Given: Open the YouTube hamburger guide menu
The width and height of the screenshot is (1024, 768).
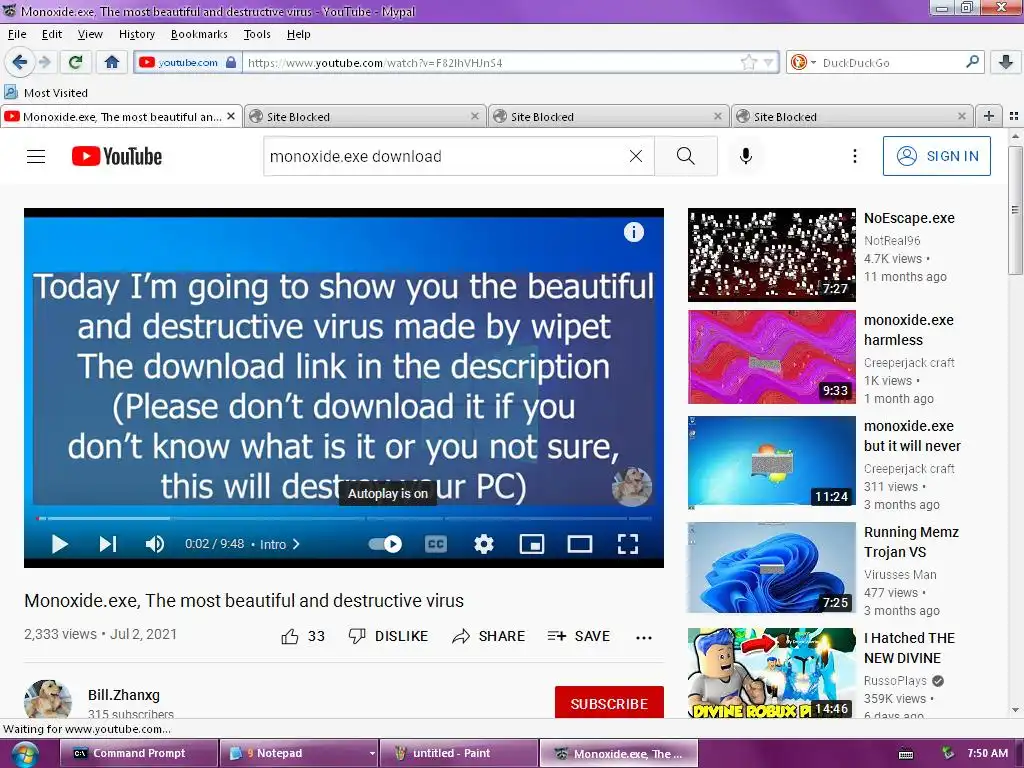Looking at the screenshot, I should coord(36,156).
